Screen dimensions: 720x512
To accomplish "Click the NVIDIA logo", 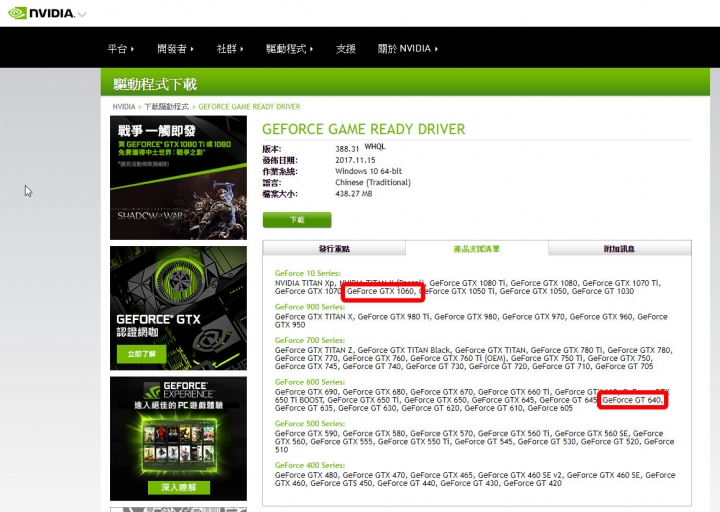I will (x=41, y=13).
